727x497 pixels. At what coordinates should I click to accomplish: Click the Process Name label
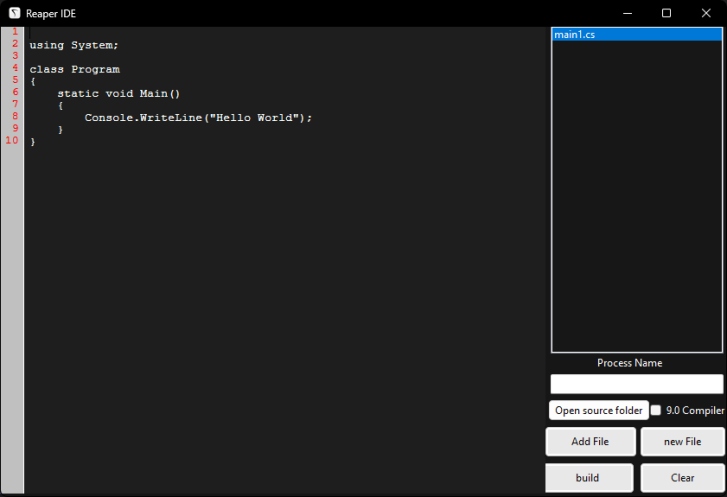629,363
